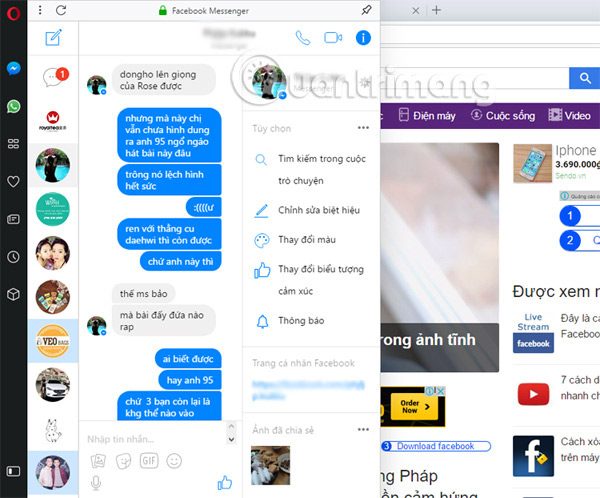Open the YouTube article thumbnail

pos(533,394)
